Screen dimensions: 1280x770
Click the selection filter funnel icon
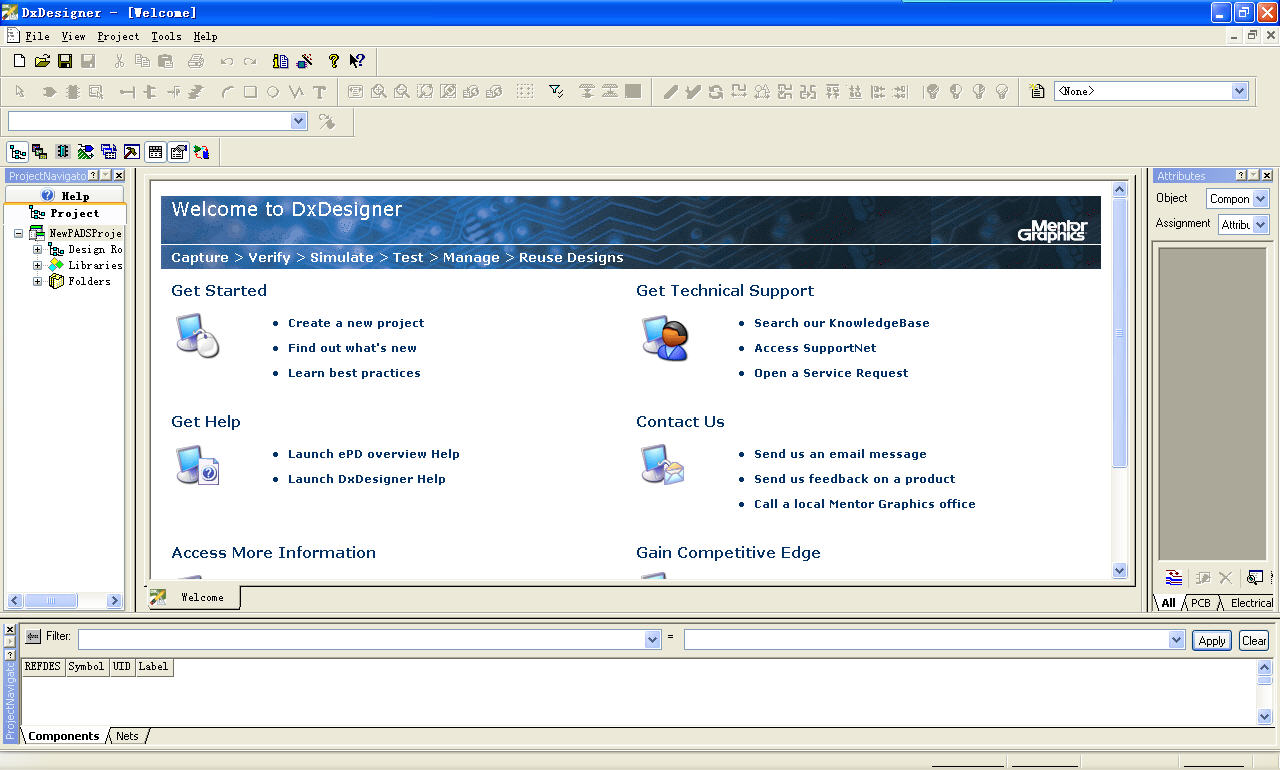(557, 91)
